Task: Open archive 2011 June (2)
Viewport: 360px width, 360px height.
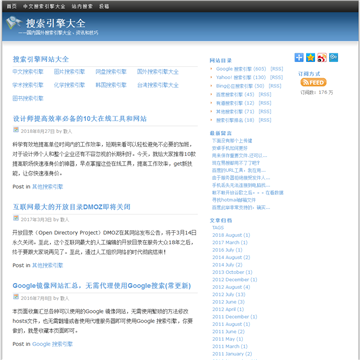Action: [228, 332]
